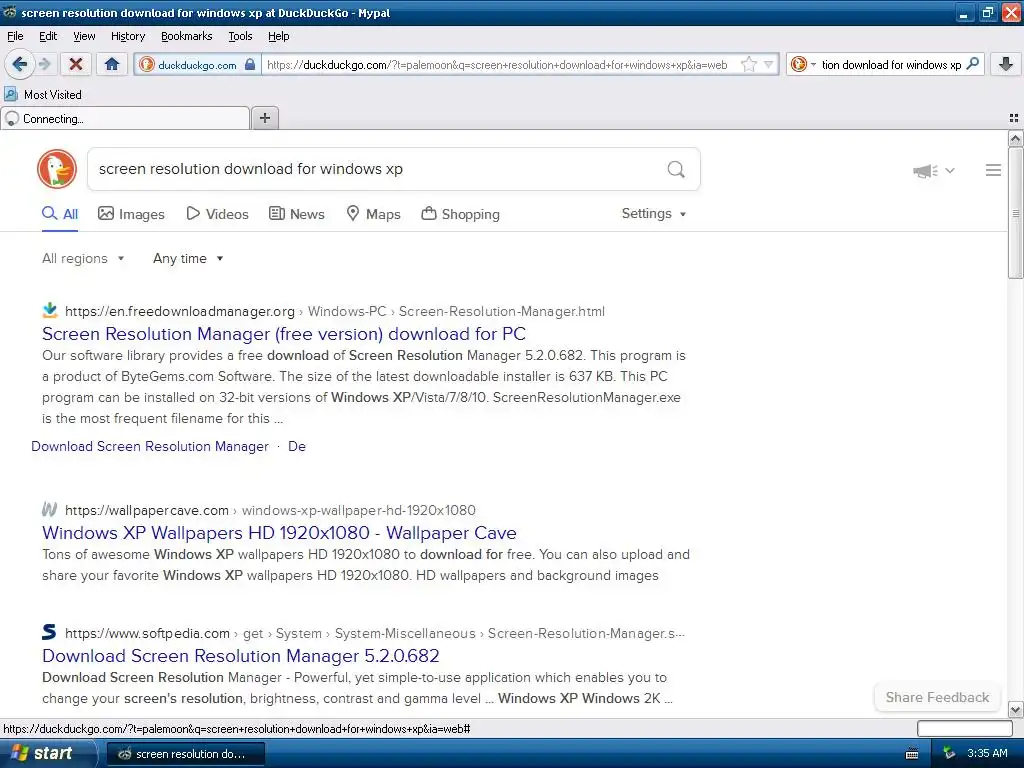Click the magnifier inside DuckDuckGo search box
The image size is (1024, 768).
[x=676, y=170]
